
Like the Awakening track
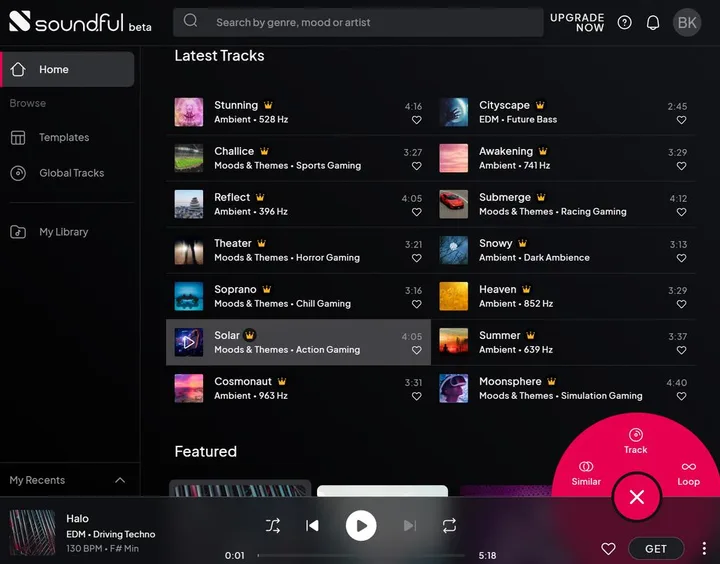pos(681,166)
